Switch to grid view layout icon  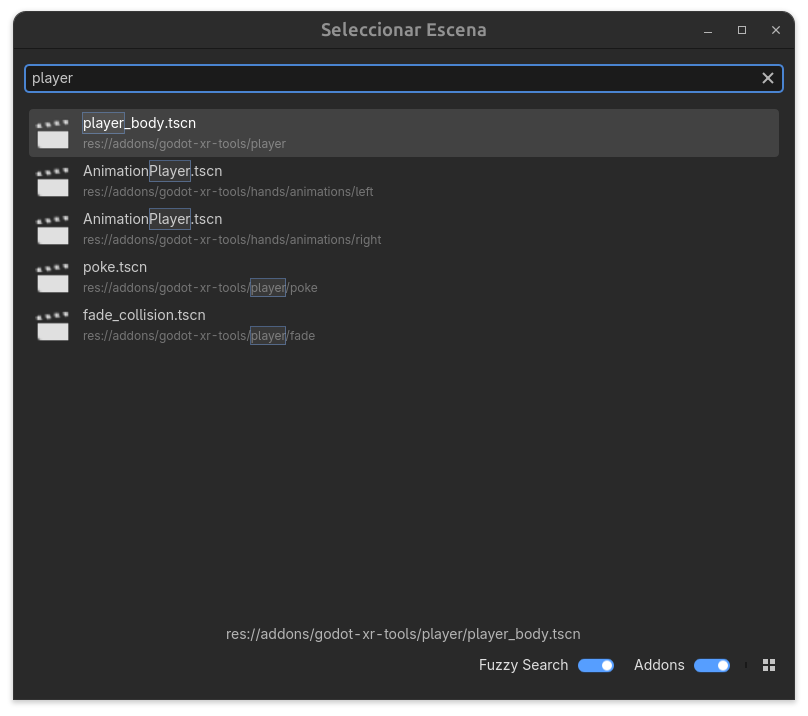pyautogui.click(x=769, y=665)
